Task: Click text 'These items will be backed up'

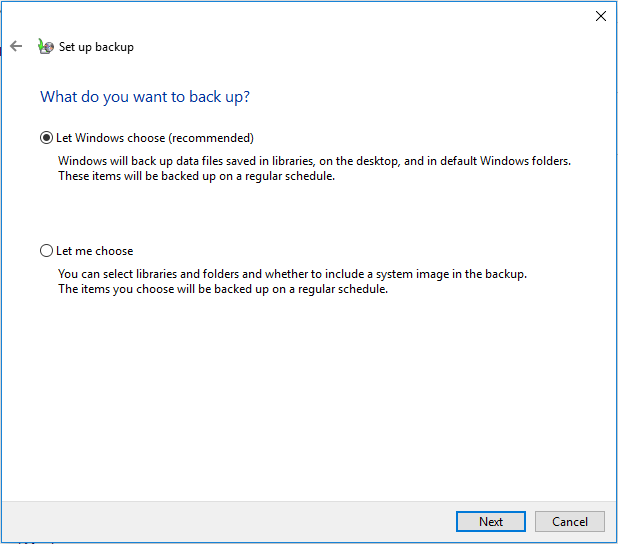Action: coord(135,176)
